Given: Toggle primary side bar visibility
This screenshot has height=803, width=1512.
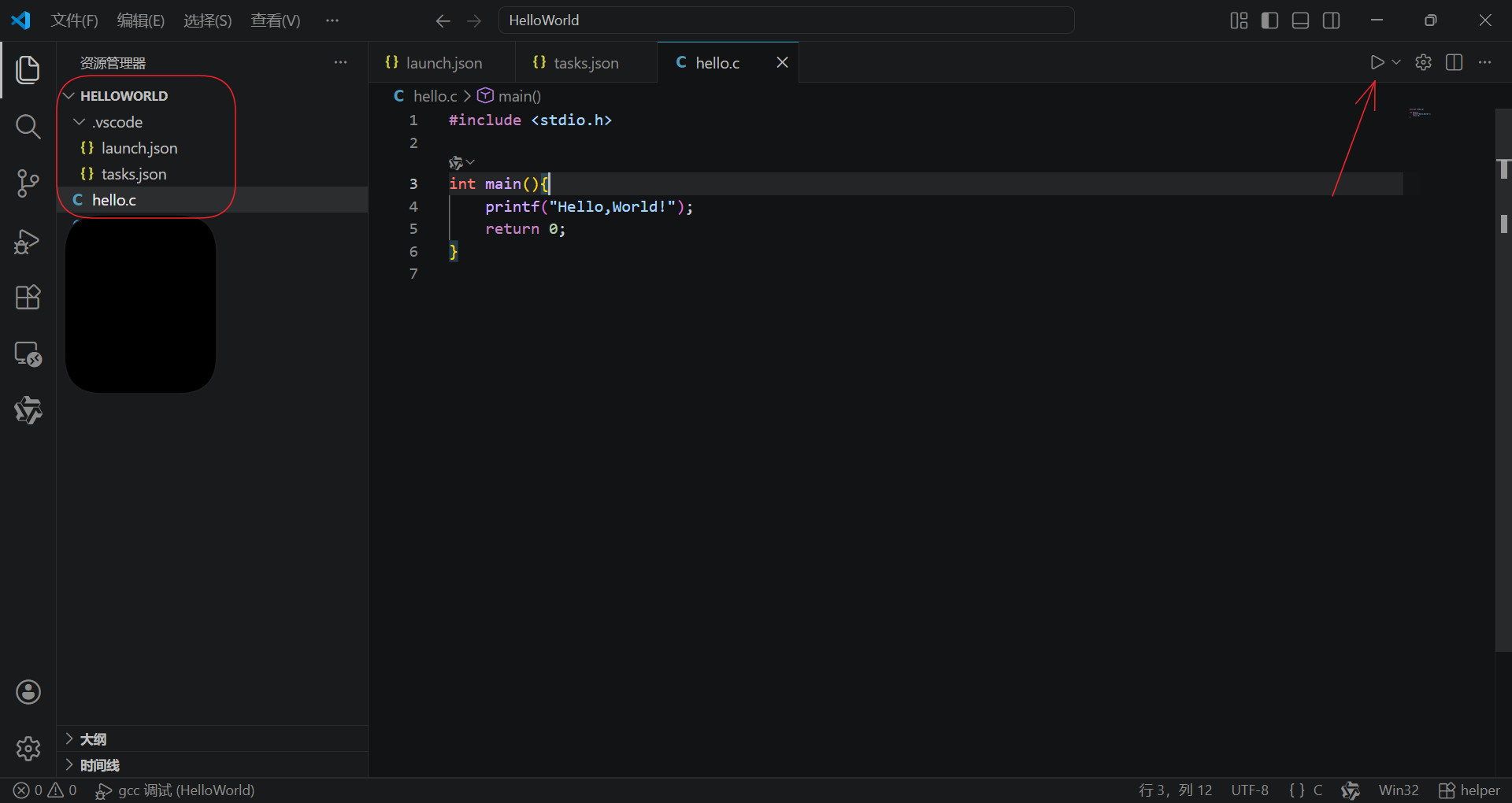Looking at the screenshot, I should 1269,20.
